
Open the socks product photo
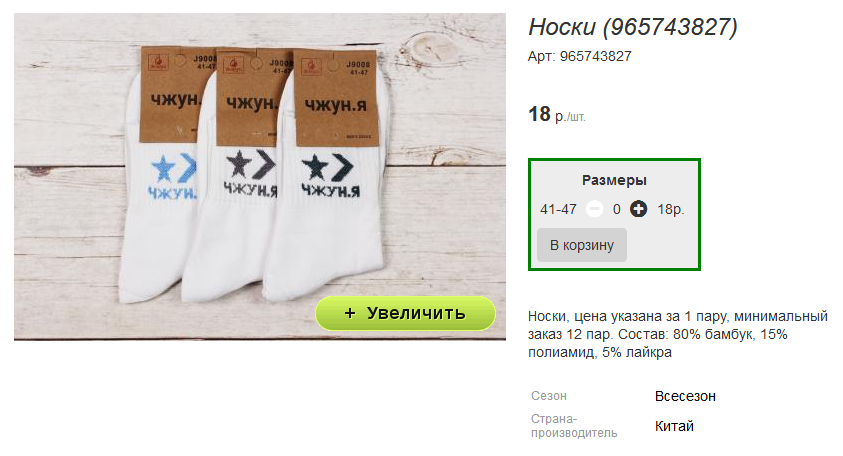[x=260, y=177]
